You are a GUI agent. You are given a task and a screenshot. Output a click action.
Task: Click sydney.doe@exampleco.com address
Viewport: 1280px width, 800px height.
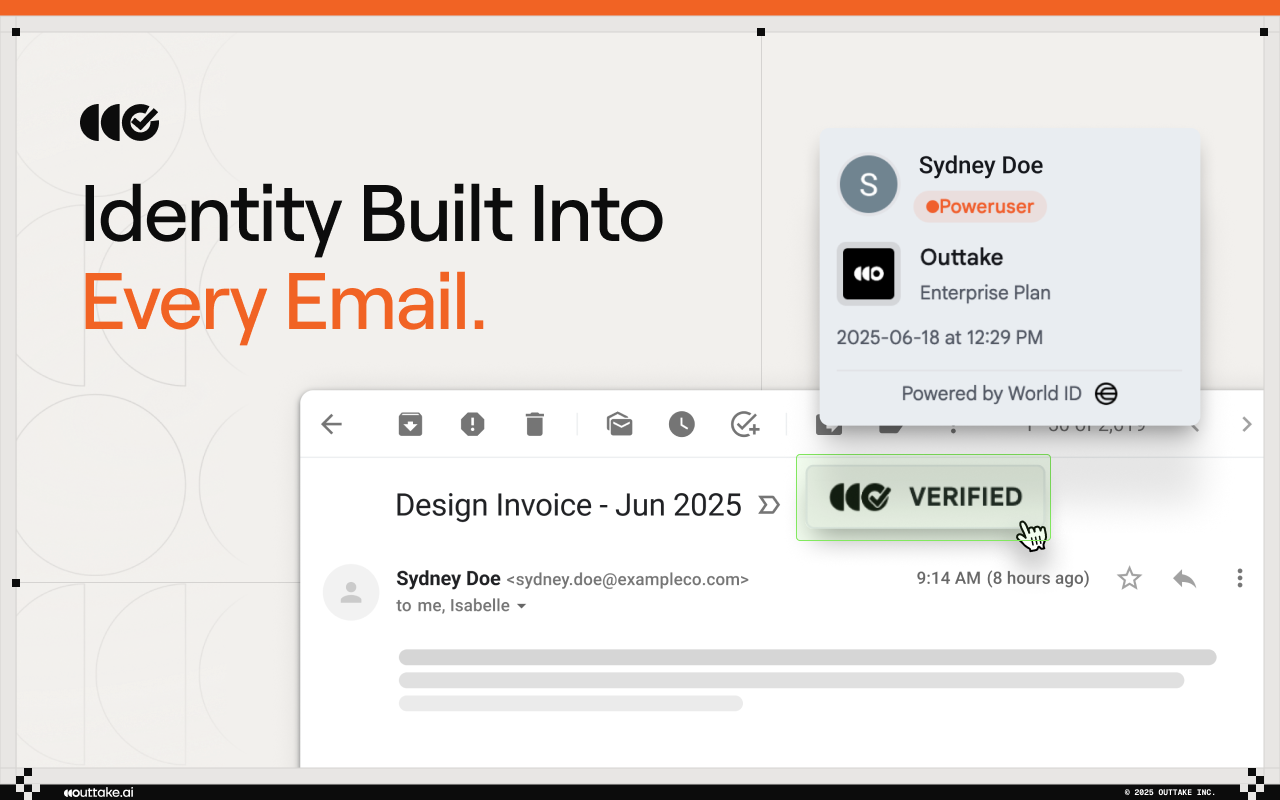(x=628, y=579)
